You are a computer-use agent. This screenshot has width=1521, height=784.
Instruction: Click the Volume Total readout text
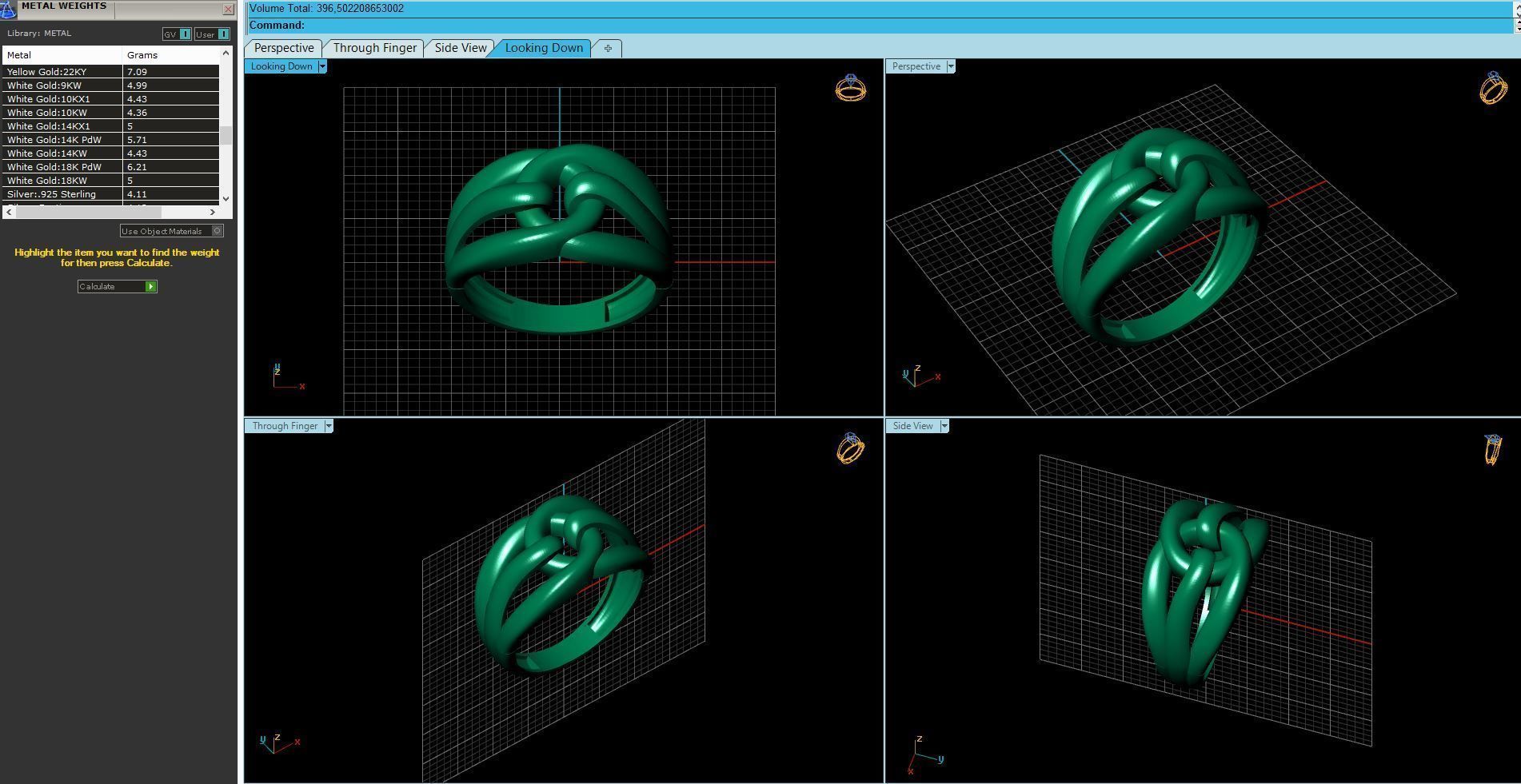326,9
